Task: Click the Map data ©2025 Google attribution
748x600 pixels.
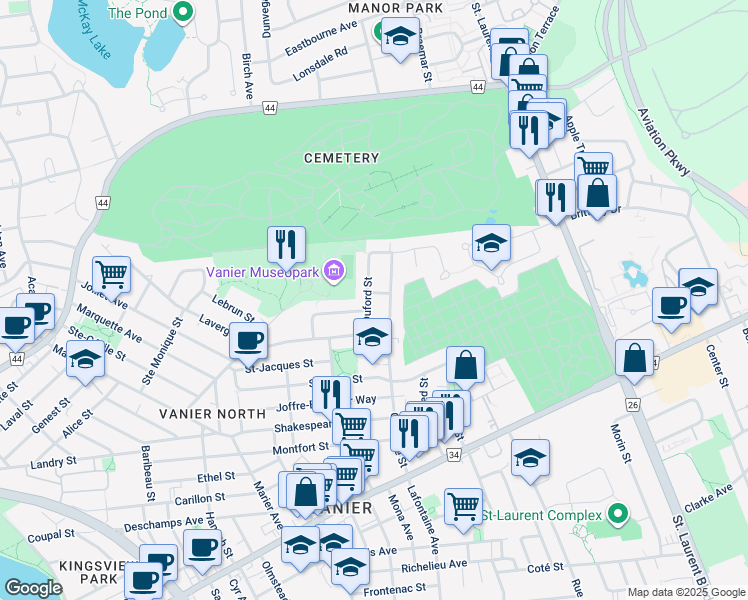Action: (686, 593)
